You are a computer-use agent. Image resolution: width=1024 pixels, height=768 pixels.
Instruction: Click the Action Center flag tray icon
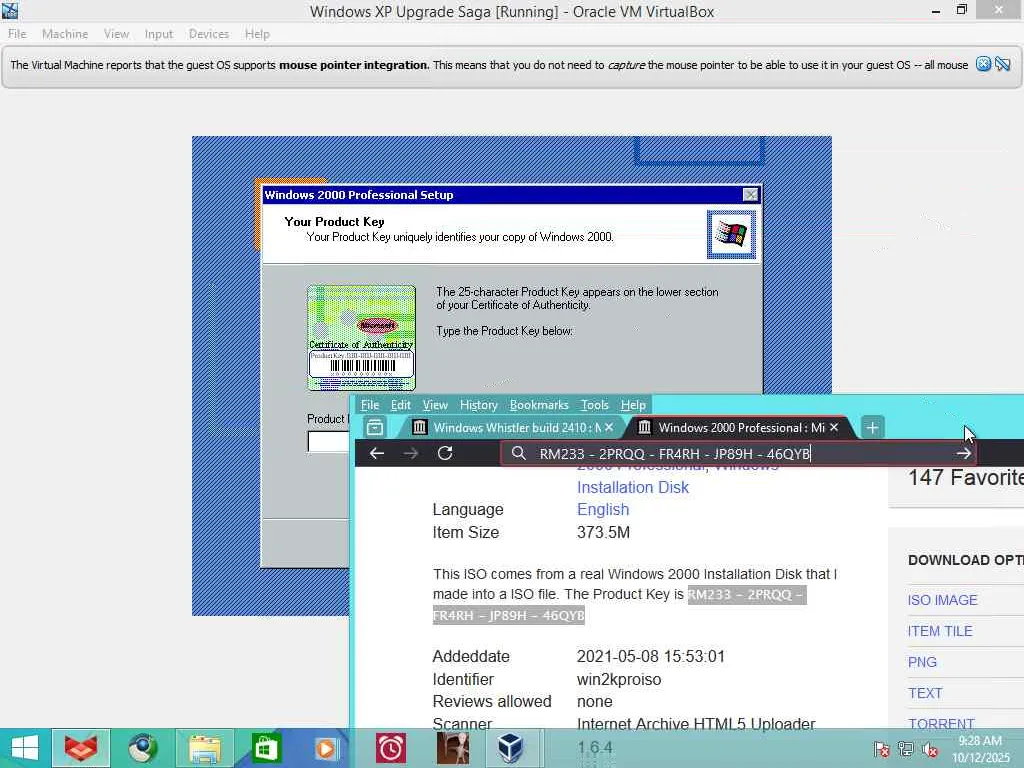[x=881, y=749]
